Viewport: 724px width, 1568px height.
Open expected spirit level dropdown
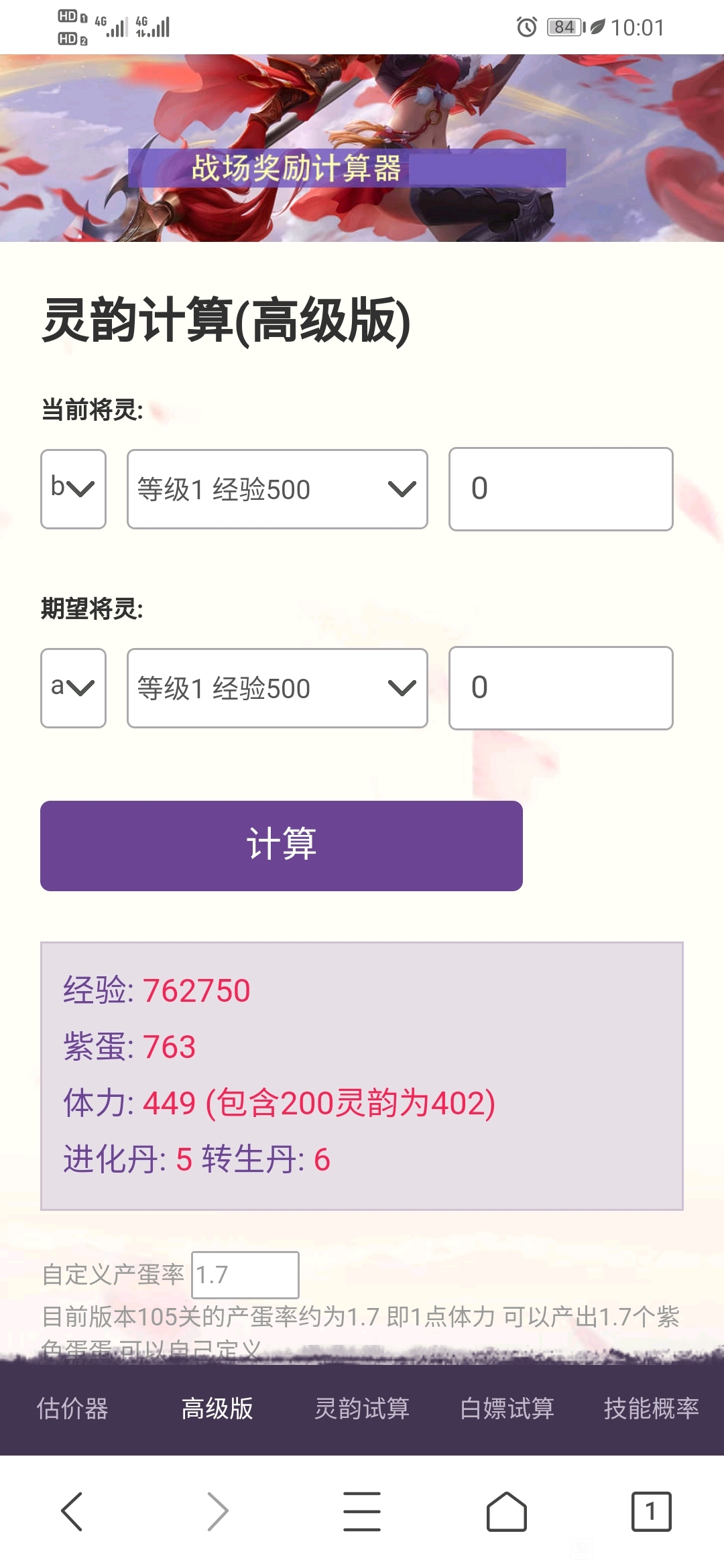278,688
